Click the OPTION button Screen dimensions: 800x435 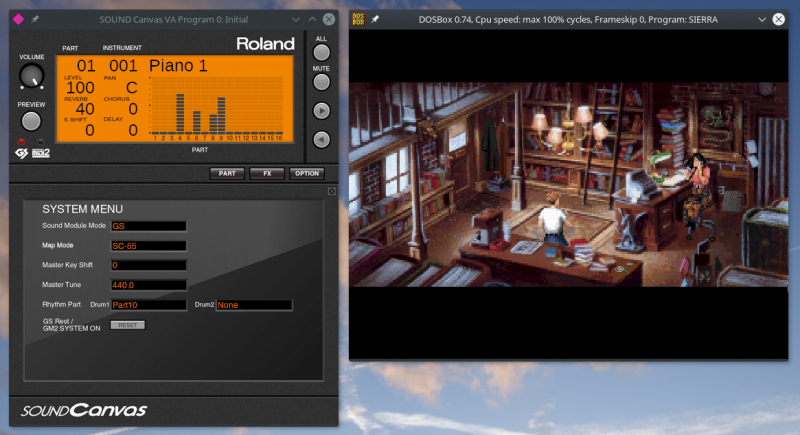(x=306, y=173)
